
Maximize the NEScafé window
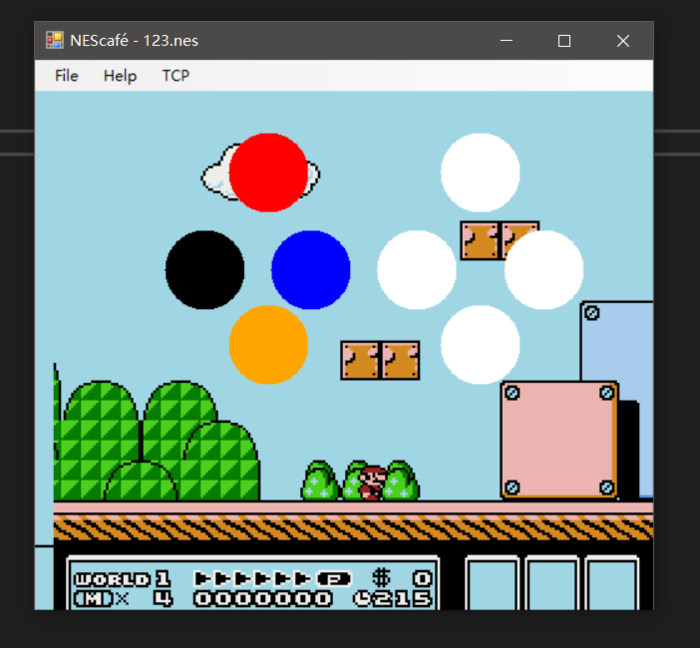point(564,41)
